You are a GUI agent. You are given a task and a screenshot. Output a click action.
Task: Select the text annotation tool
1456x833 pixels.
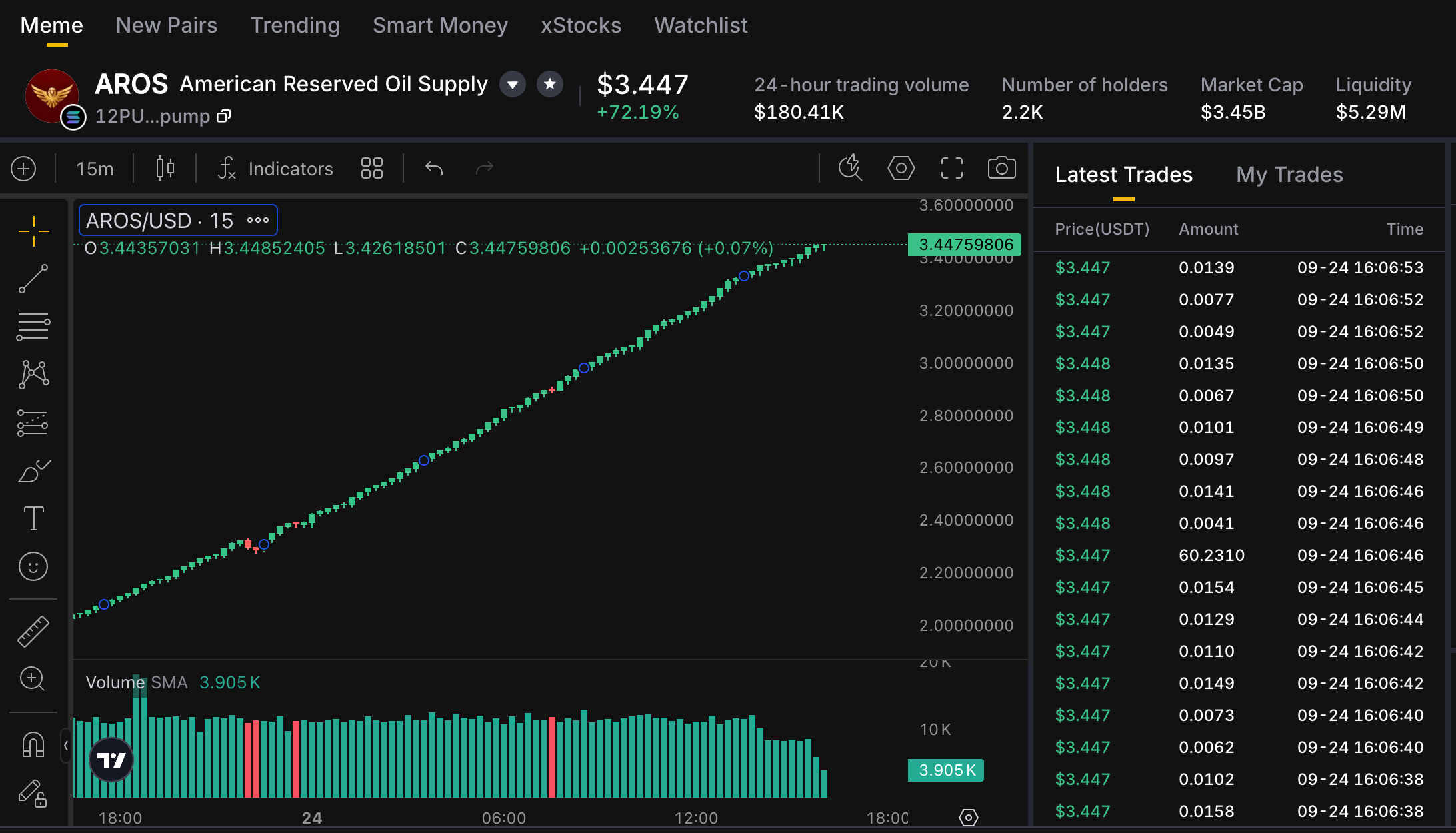coord(33,518)
